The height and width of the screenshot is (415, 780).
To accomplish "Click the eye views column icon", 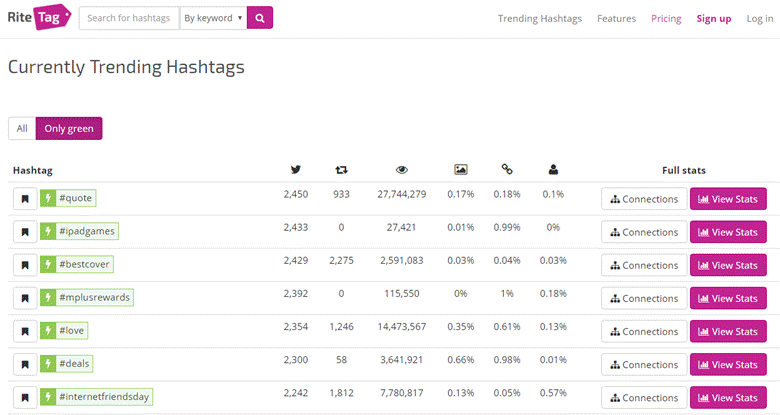I will [402, 171].
